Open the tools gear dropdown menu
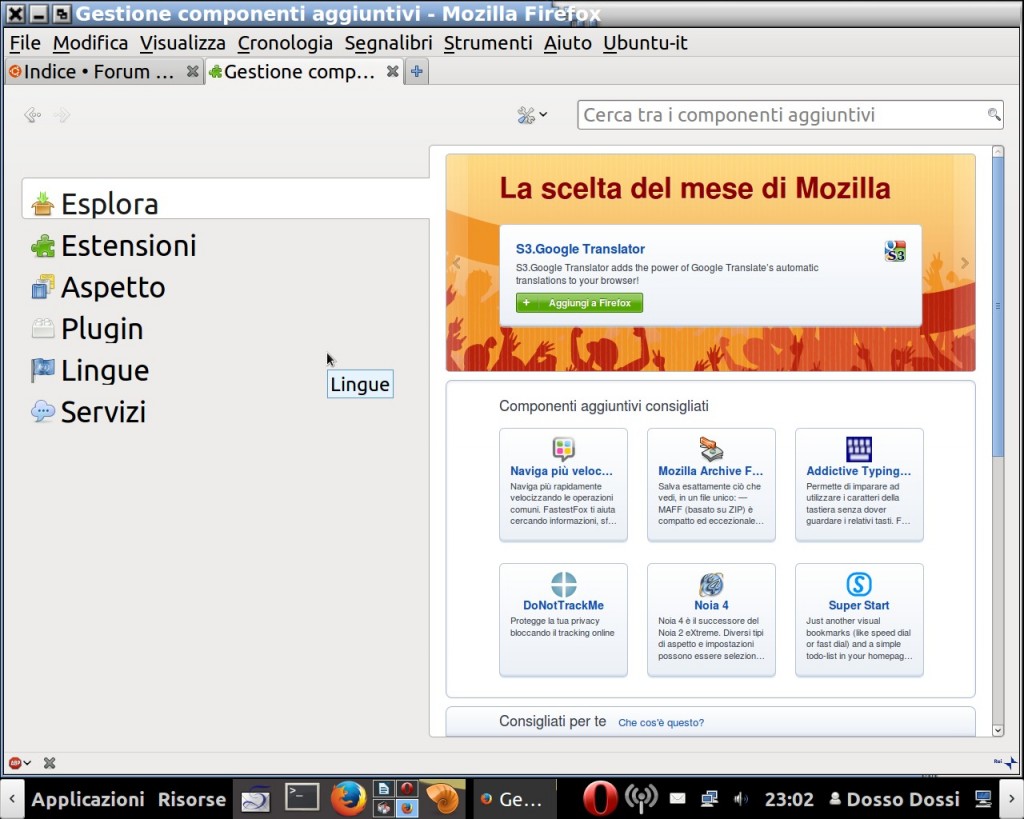Viewport: 1024px width, 819px height. pyautogui.click(x=532, y=116)
